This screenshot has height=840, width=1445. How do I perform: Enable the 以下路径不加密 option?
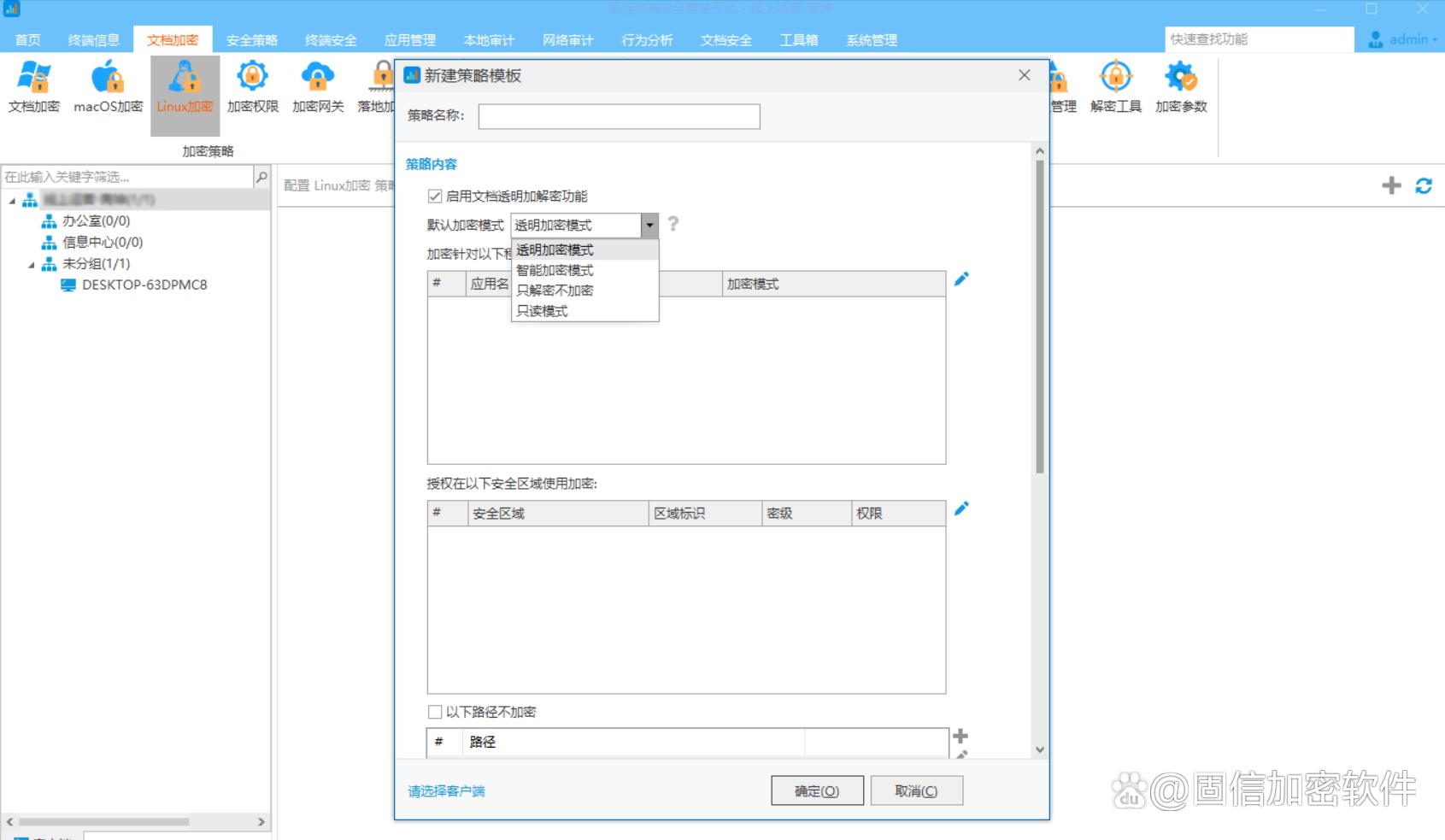coord(435,711)
